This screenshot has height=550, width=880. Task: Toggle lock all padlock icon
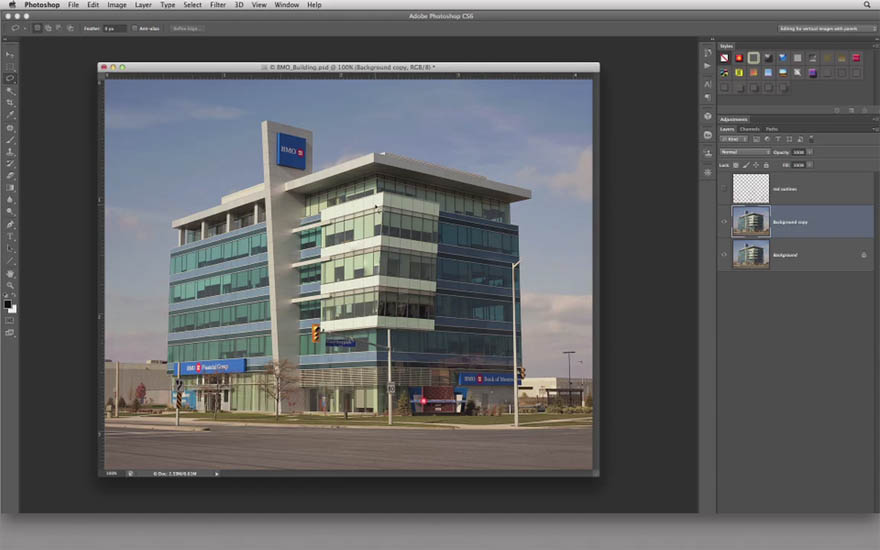point(766,165)
